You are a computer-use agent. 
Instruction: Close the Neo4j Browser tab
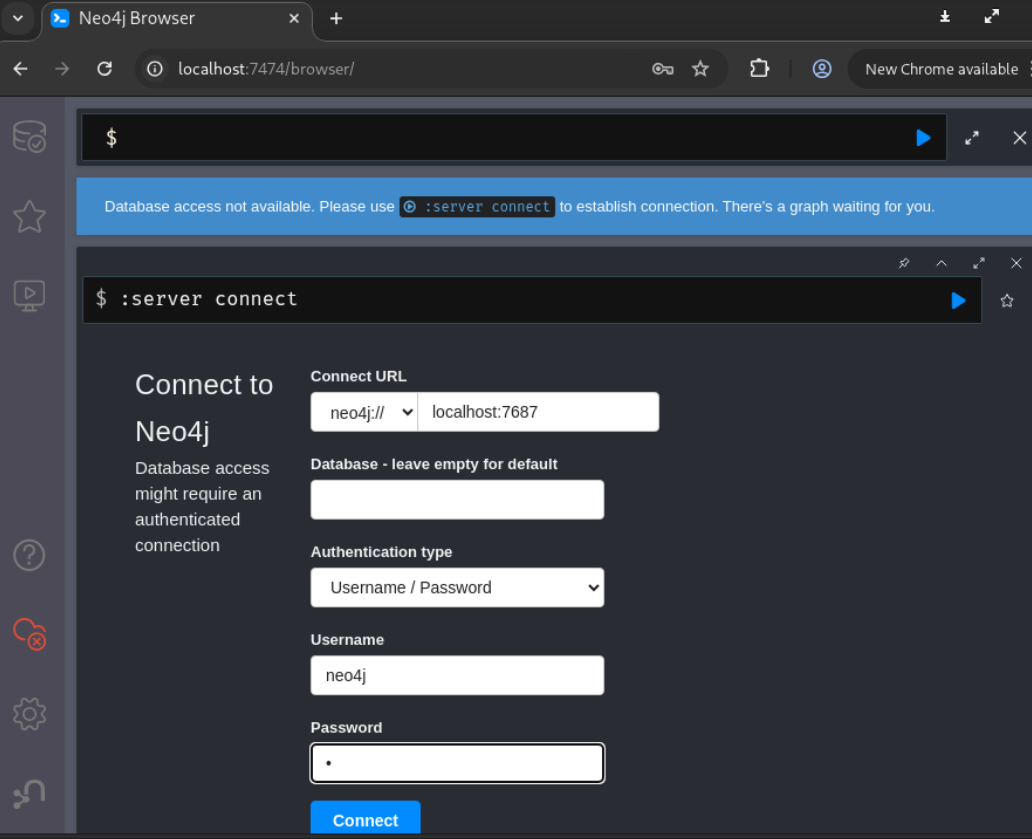(x=294, y=18)
